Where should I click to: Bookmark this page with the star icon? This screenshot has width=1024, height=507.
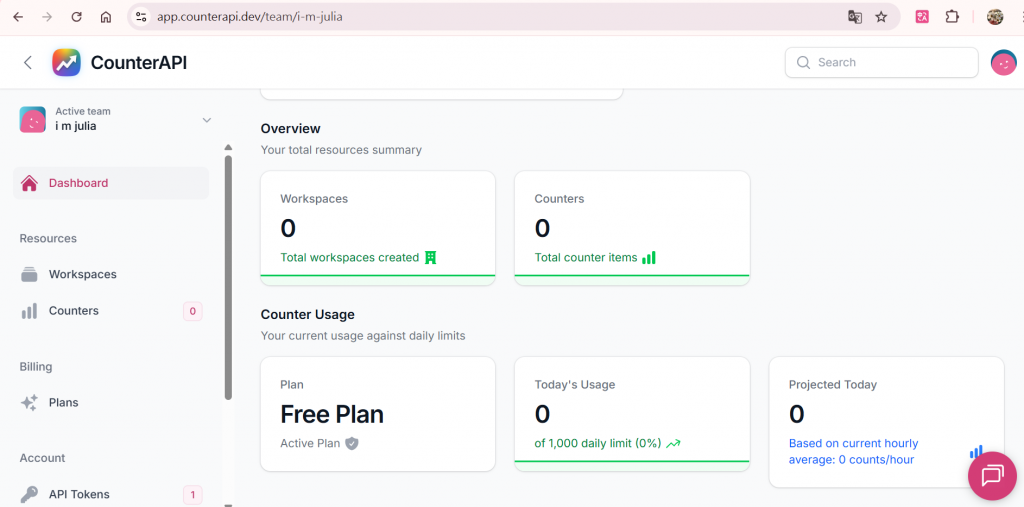(x=881, y=17)
